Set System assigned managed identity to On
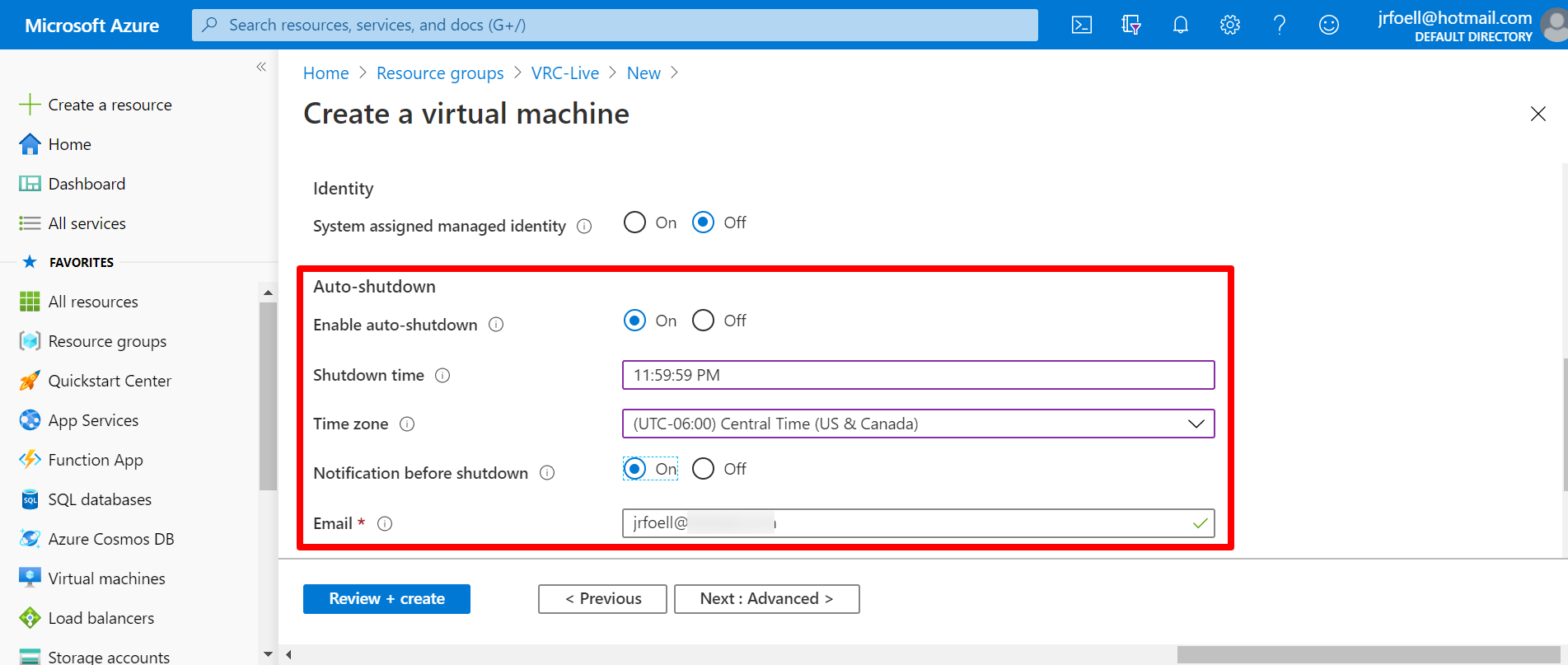This screenshot has width=1568, height=665. pos(634,222)
